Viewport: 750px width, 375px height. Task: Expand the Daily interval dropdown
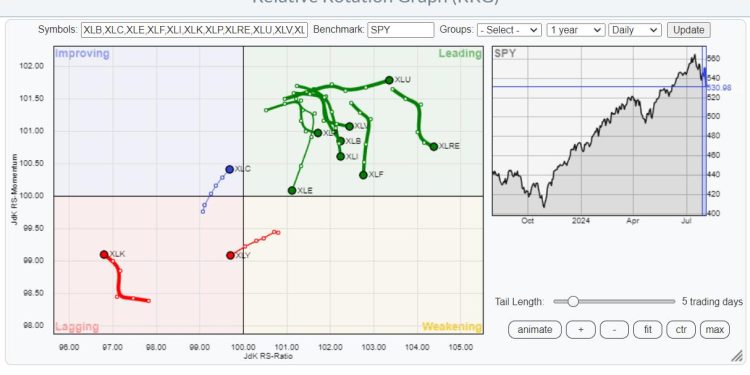pos(635,30)
